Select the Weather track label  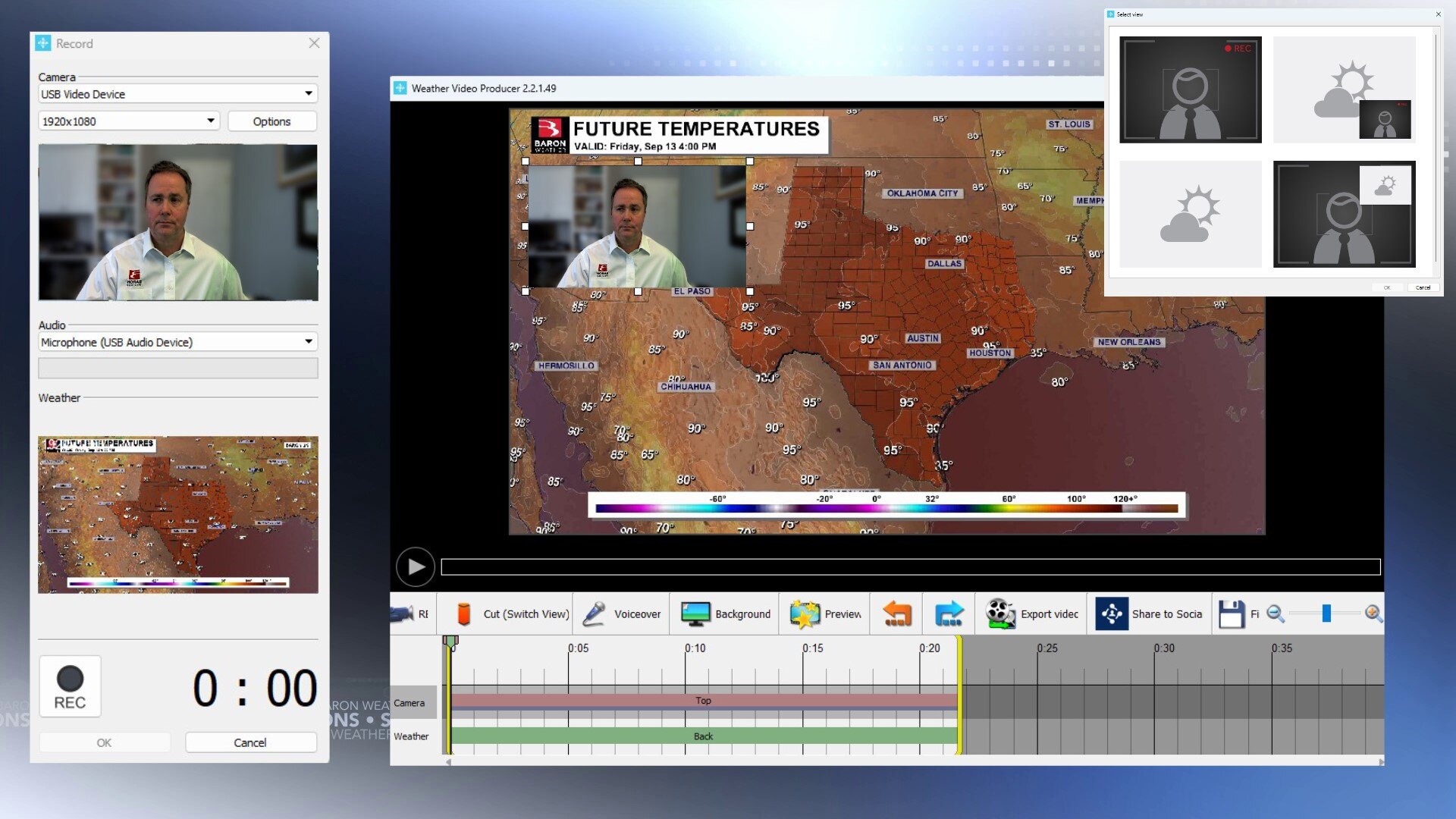click(413, 736)
